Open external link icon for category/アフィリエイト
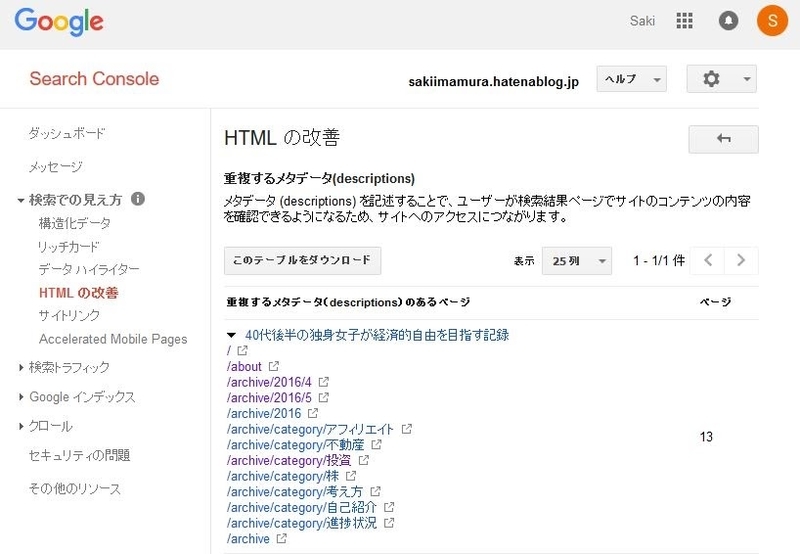 click(406, 429)
